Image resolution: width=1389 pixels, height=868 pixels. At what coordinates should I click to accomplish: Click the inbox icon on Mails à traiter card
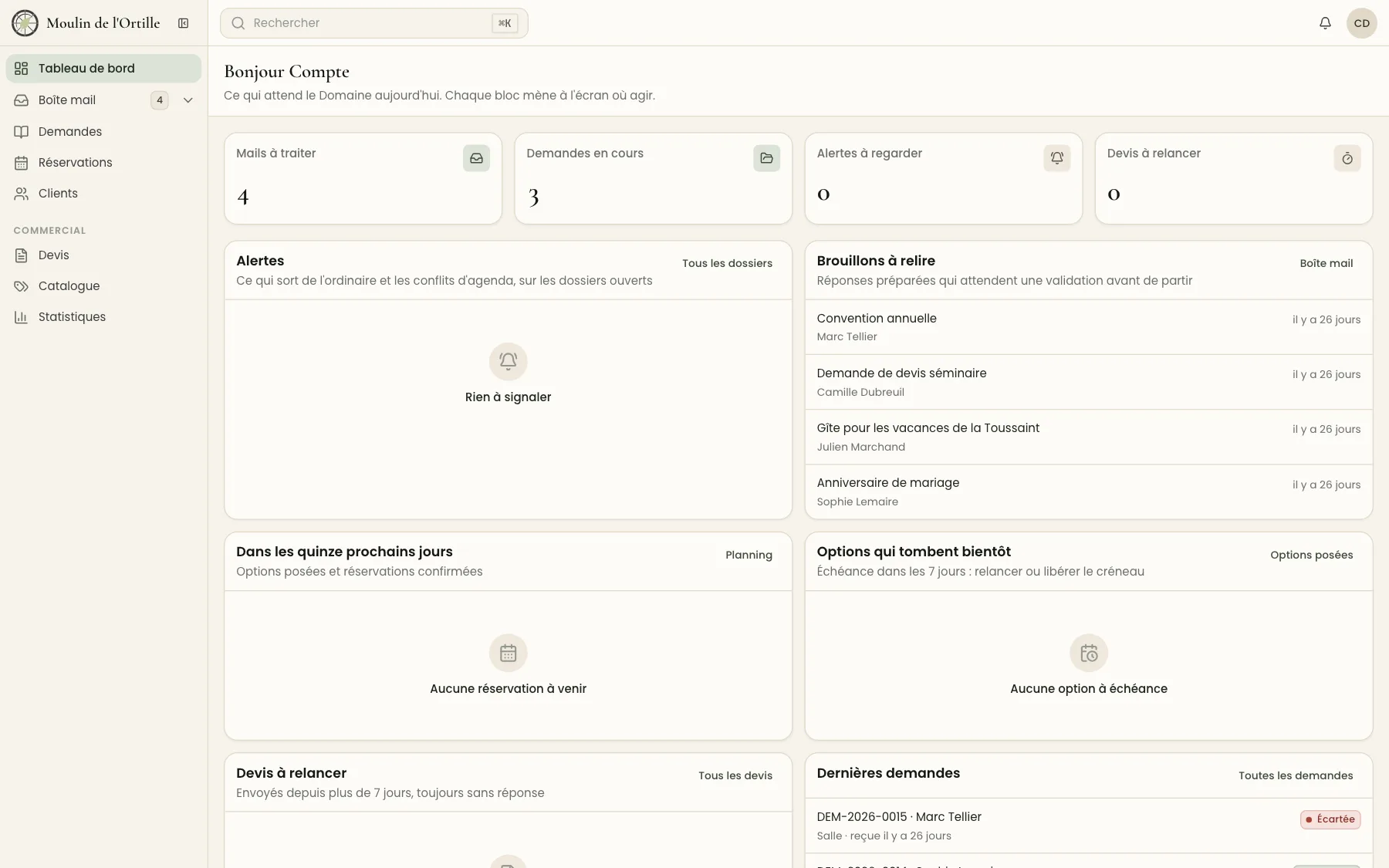[476, 158]
